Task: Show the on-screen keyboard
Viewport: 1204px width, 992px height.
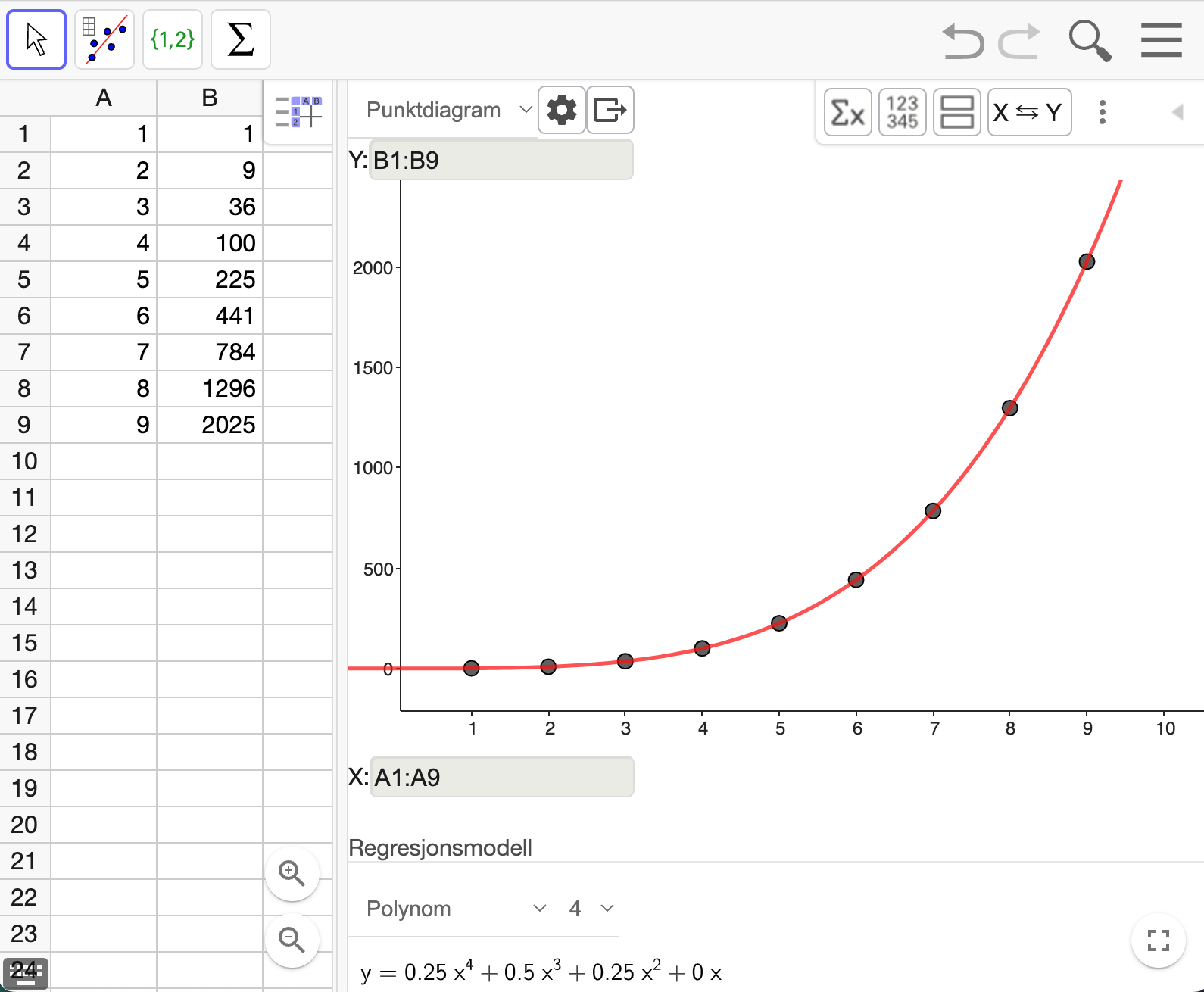Action: coord(26,974)
